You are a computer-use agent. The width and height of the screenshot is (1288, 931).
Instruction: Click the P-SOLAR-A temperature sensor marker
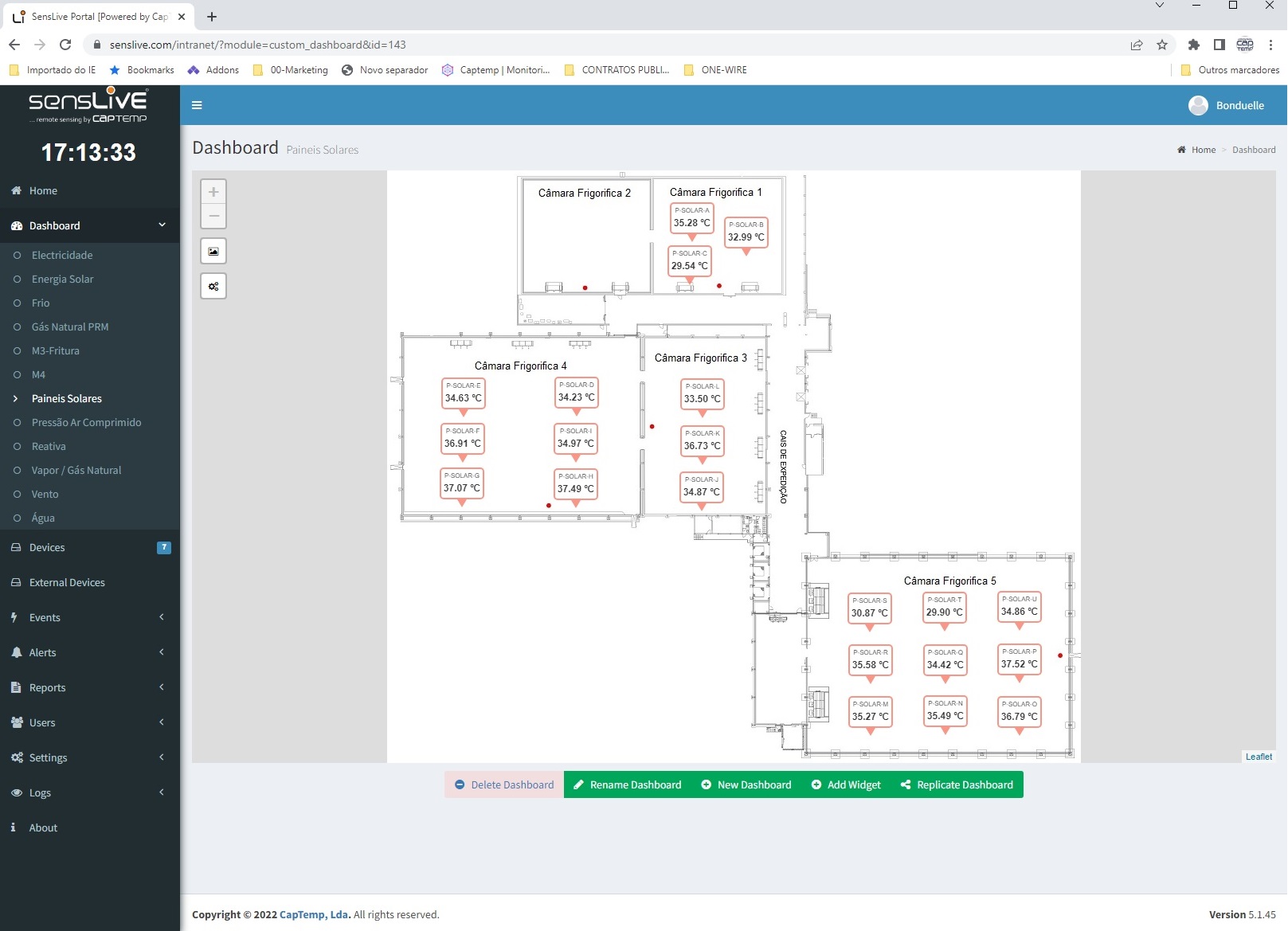[x=691, y=218]
